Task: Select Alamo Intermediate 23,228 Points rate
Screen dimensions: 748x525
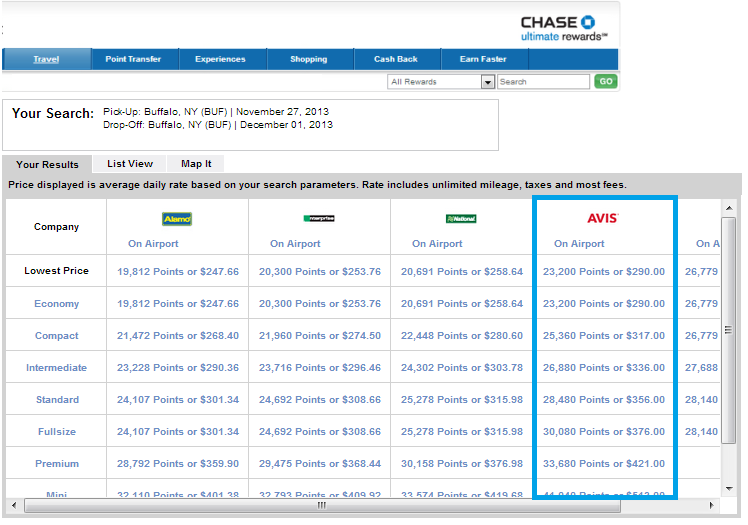Action: tap(178, 368)
